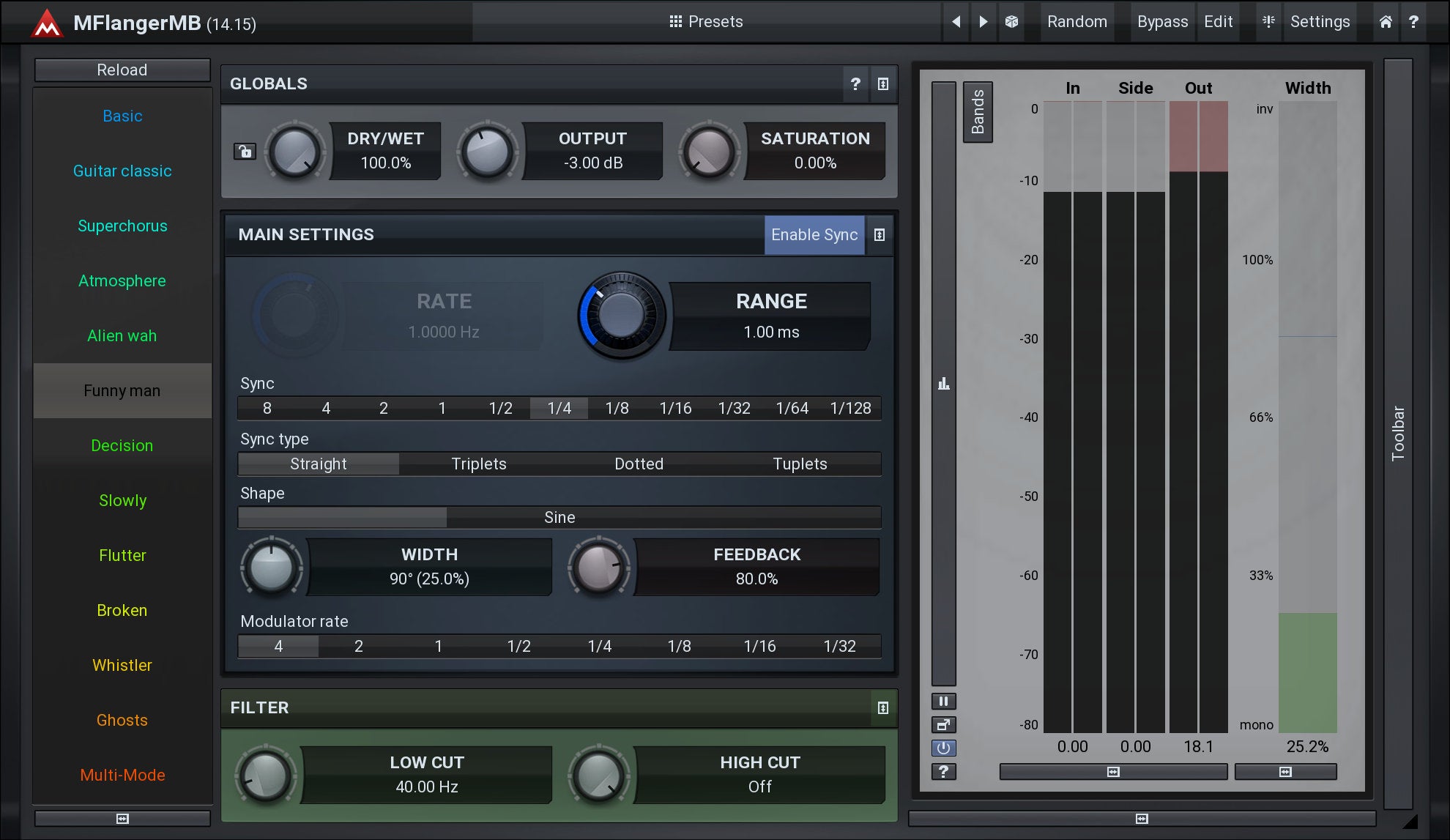The image size is (1450, 840).
Task: Open the Shape Sine selector
Action: 559,517
